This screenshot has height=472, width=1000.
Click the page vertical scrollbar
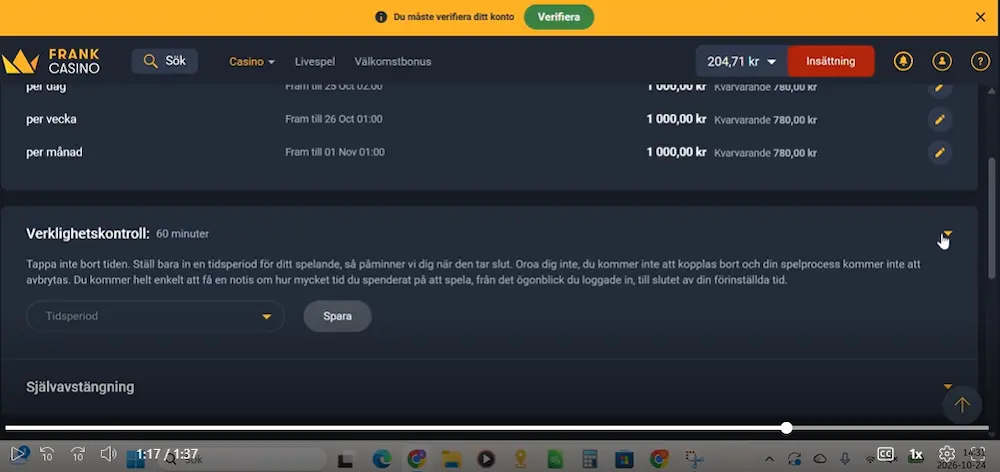(992, 217)
